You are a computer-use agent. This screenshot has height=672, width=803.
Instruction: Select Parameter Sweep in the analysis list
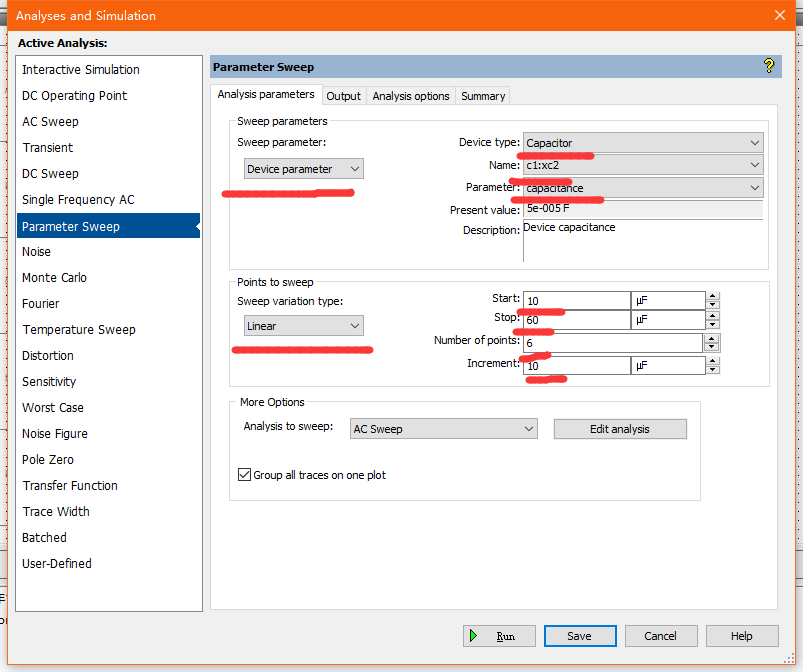click(x=108, y=226)
